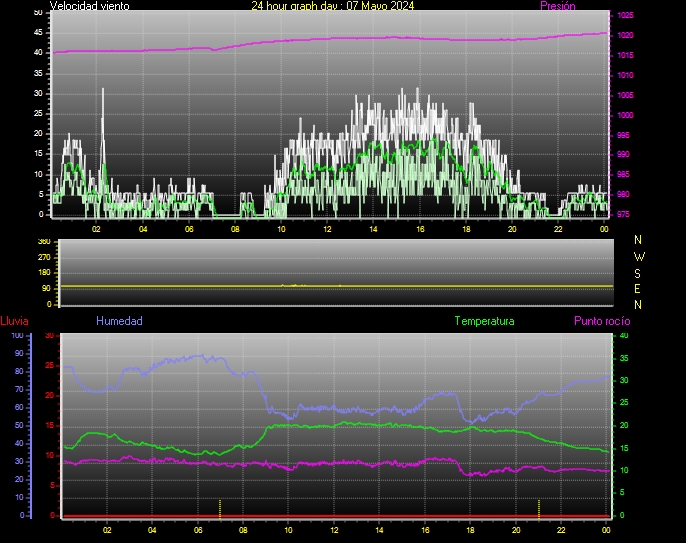
Task: Select pressure axis value 995
Action: pos(623,135)
